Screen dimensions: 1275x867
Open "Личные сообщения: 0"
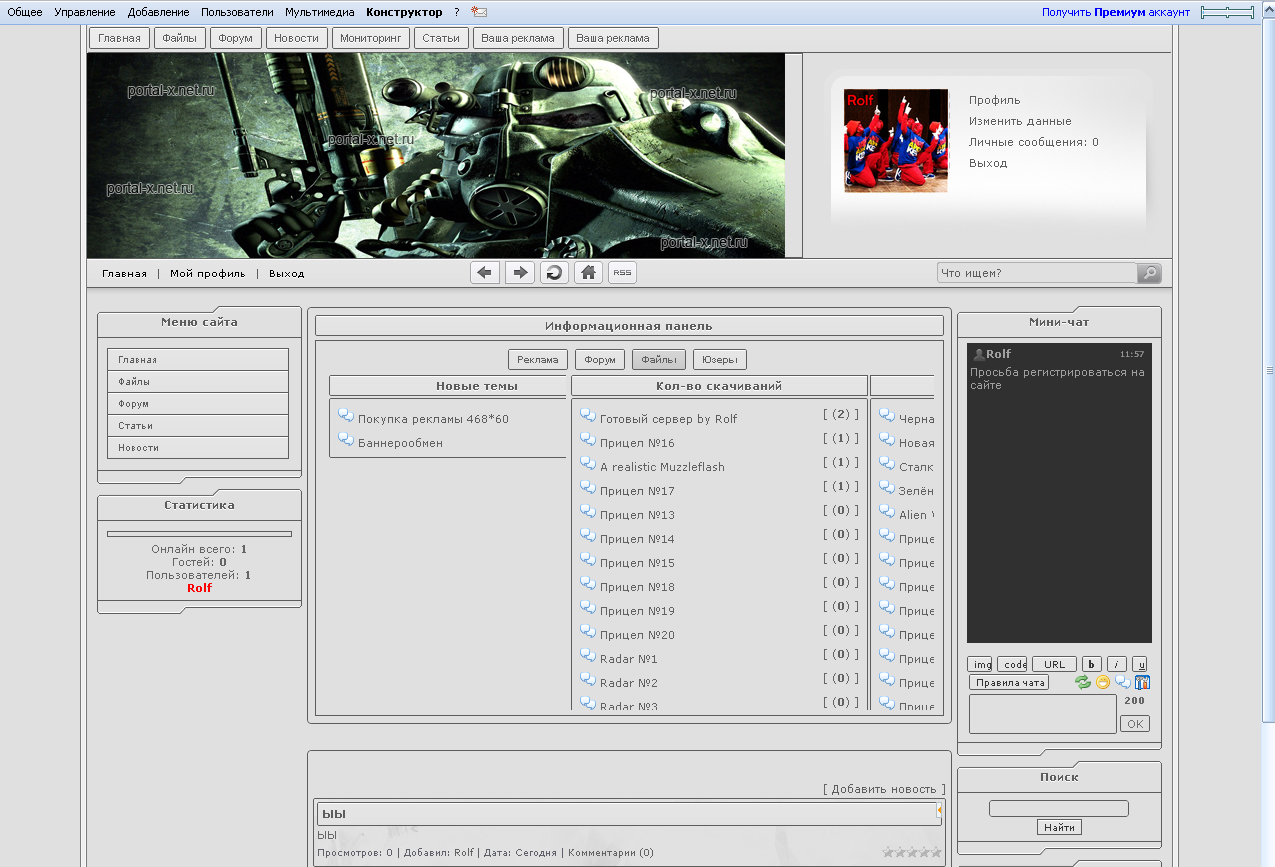(1034, 142)
